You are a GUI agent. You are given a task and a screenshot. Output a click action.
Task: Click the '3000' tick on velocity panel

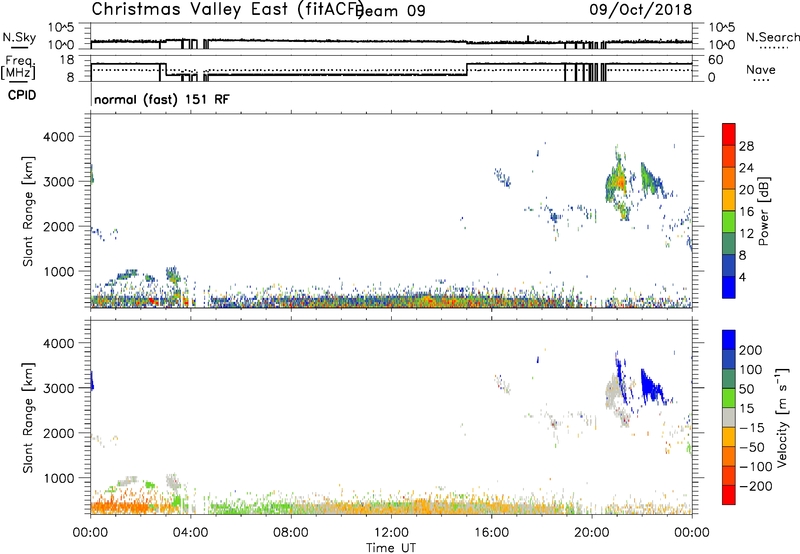point(58,388)
